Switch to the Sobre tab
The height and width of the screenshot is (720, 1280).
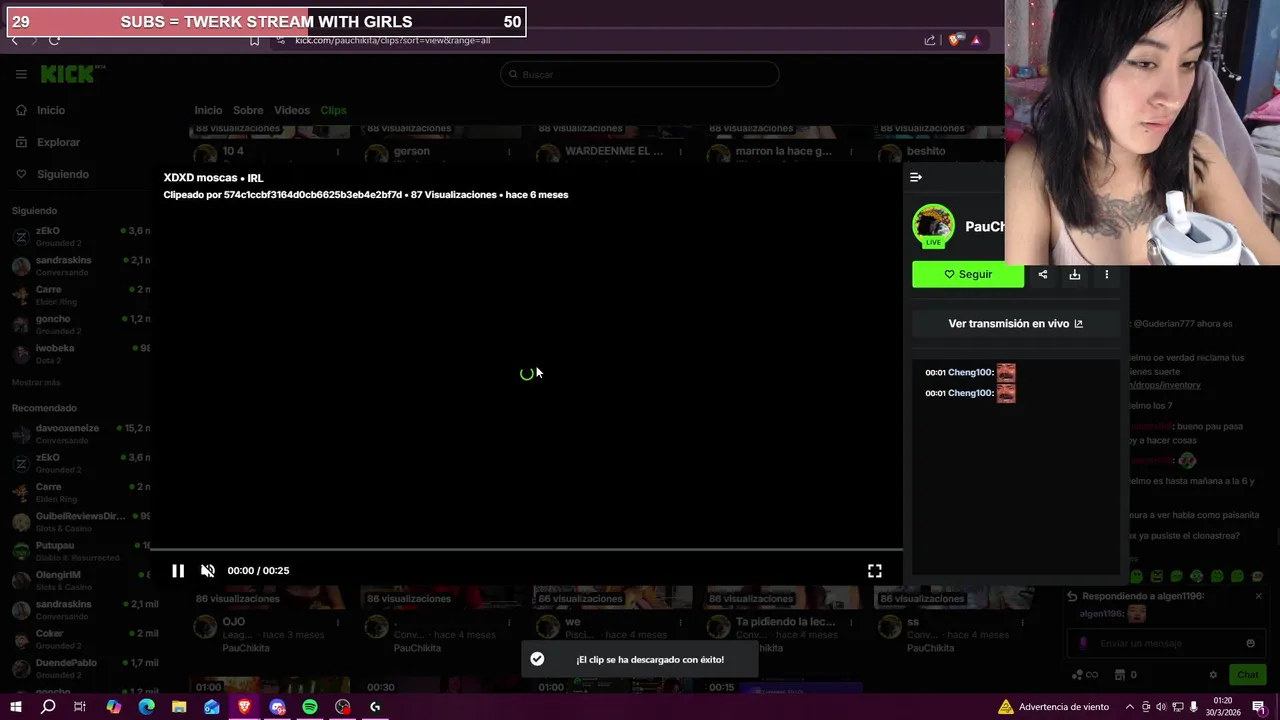pos(248,111)
